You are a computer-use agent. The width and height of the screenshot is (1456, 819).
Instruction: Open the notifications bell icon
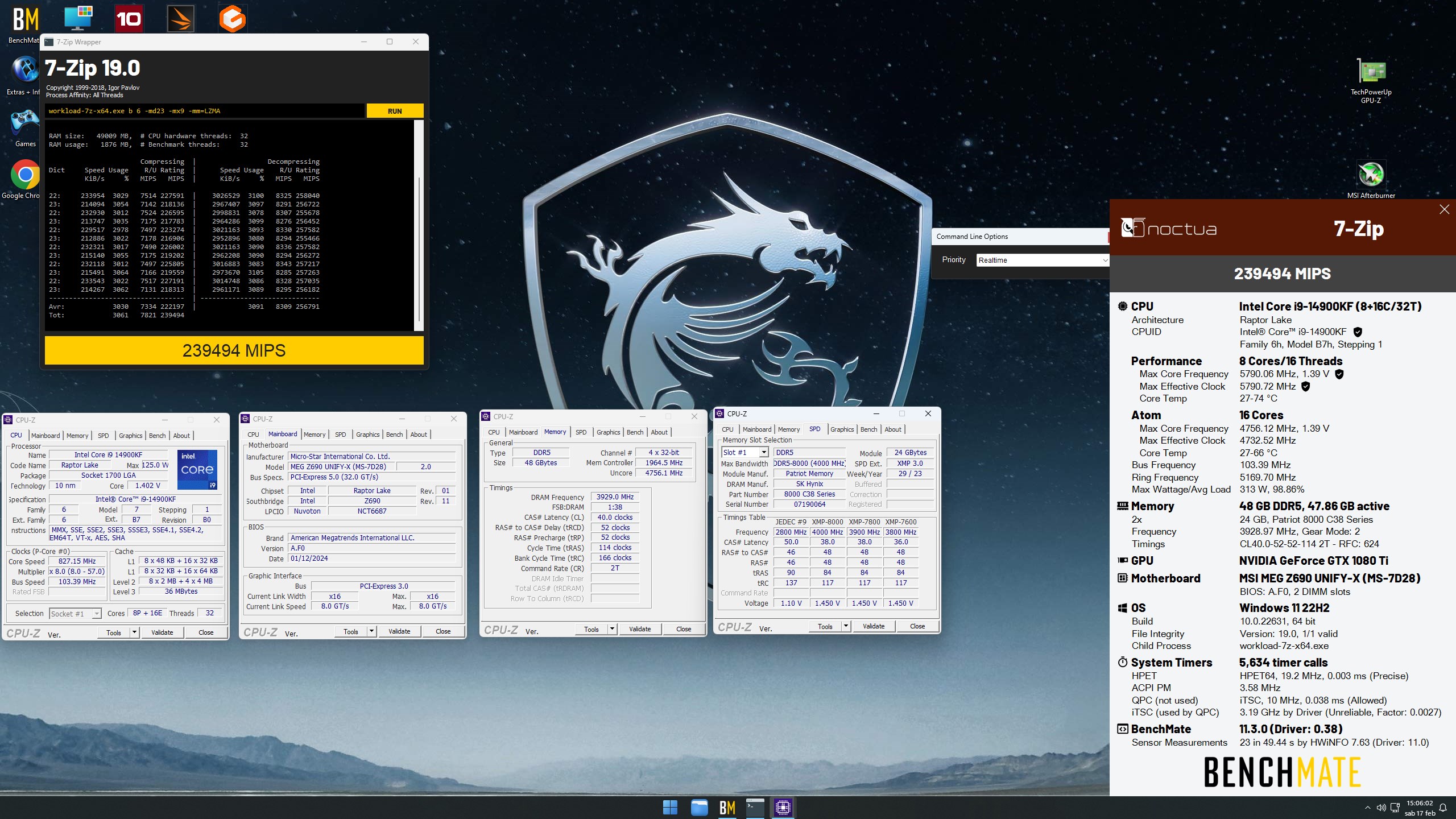click(x=1443, y=808)
